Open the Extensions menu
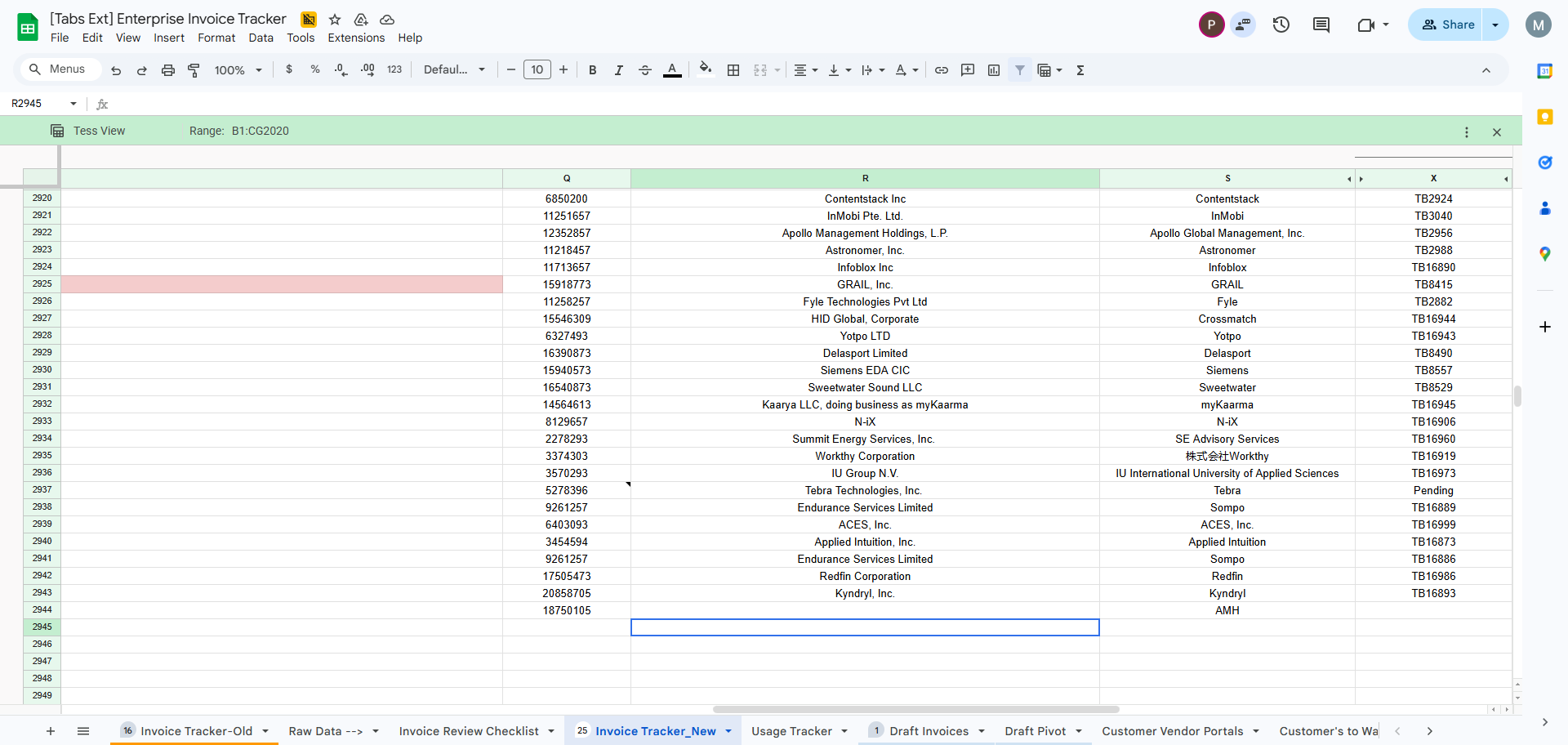The width and height of the screenshot is (1568, 745). [x=356, y=38]
